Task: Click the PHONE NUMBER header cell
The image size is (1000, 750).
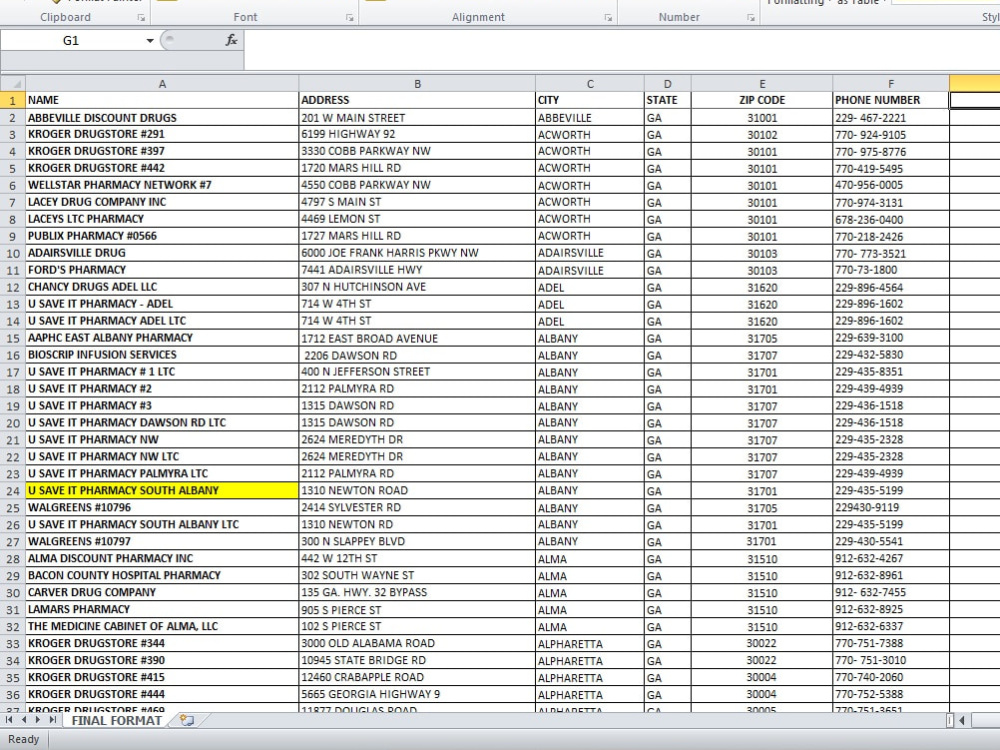Action: coord(891,100)
